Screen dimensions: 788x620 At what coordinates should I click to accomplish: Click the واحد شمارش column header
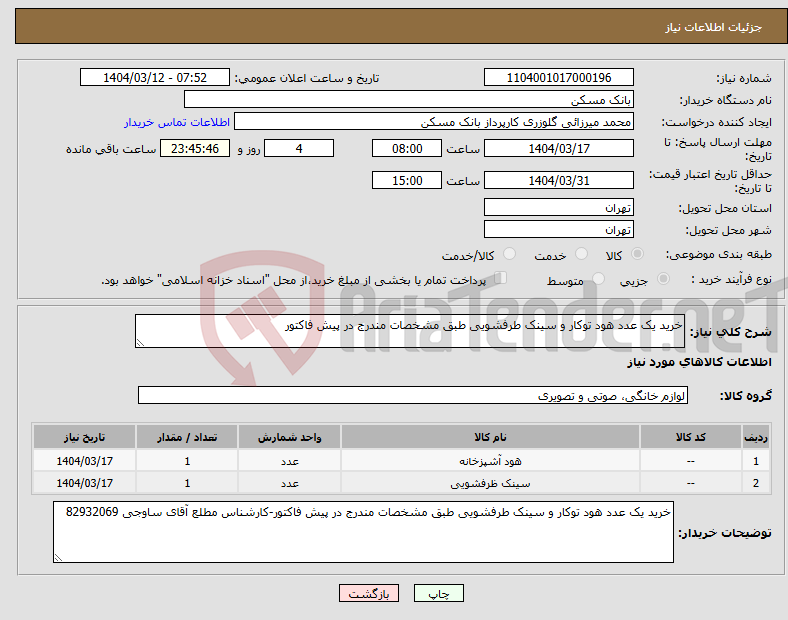[x=289, y=437]
